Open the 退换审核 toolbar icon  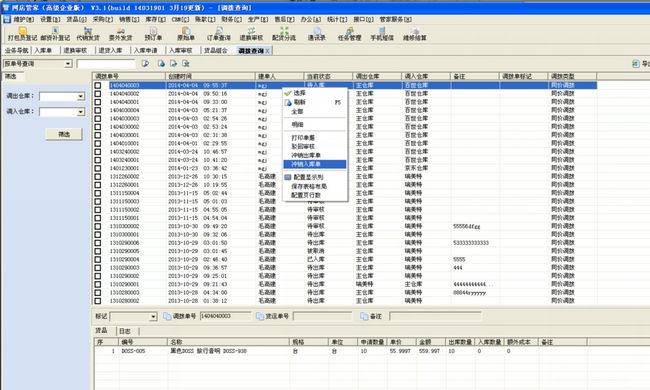pyautogui.click(x=251, y=34)
